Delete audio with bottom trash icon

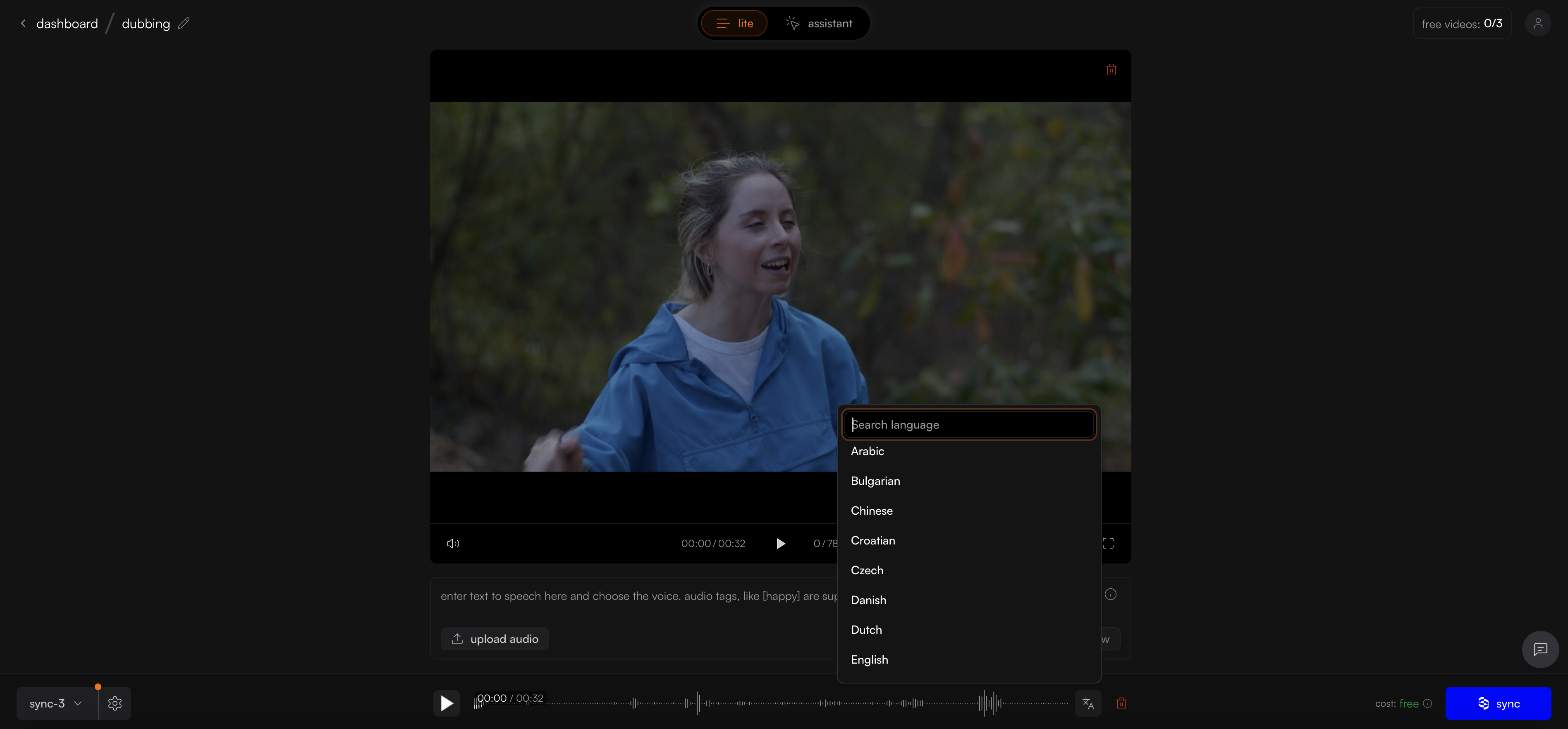tap(1121, 703)
